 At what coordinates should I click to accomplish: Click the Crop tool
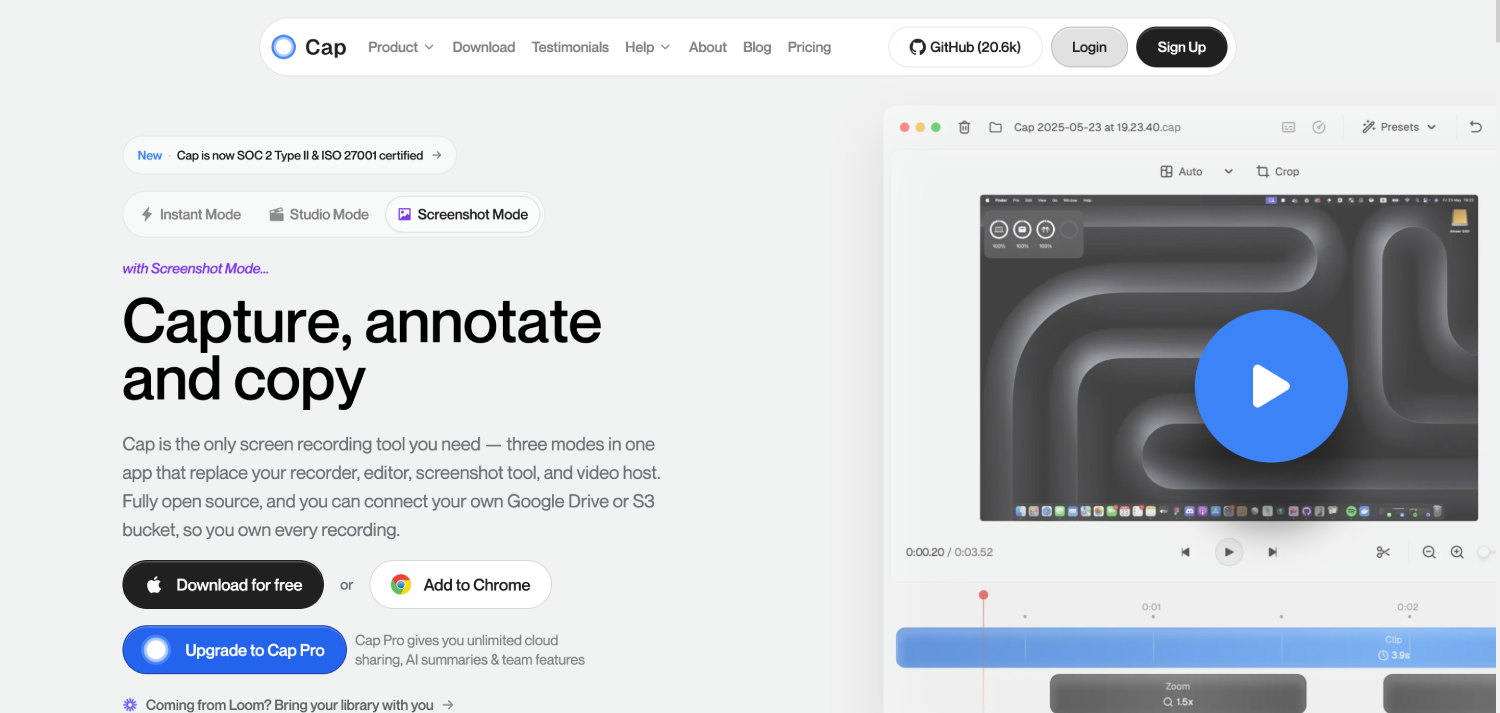(x=1277, y=171)
